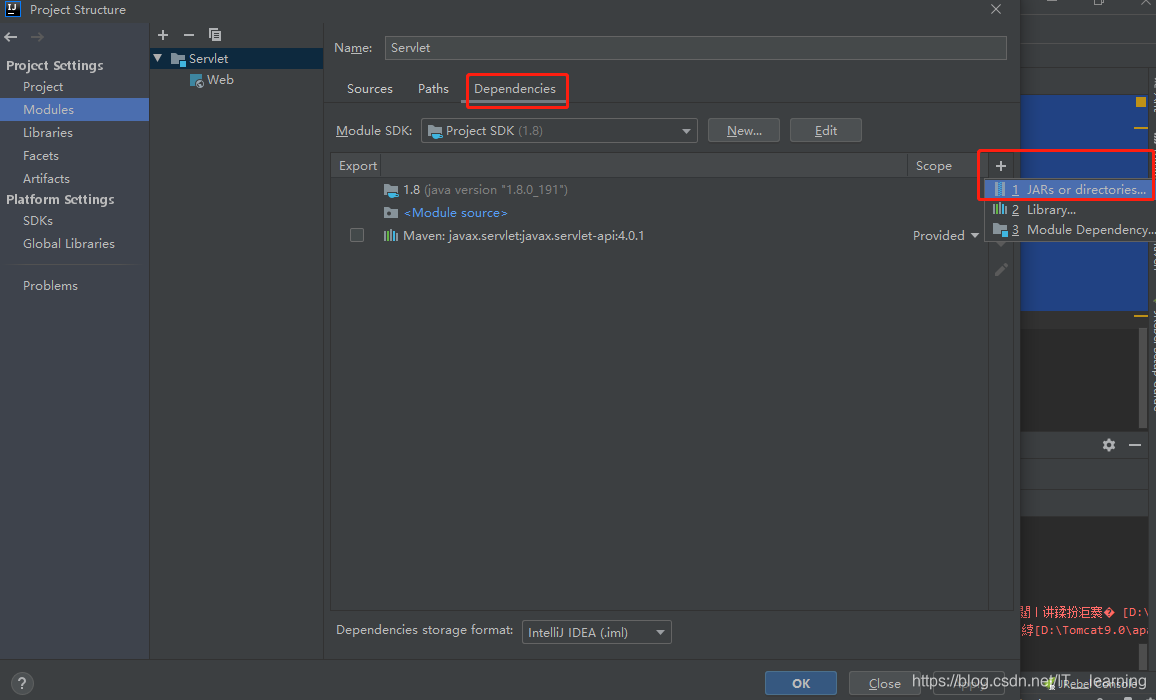
Task: Click the Web facet icon
Action: click(197, 80)
